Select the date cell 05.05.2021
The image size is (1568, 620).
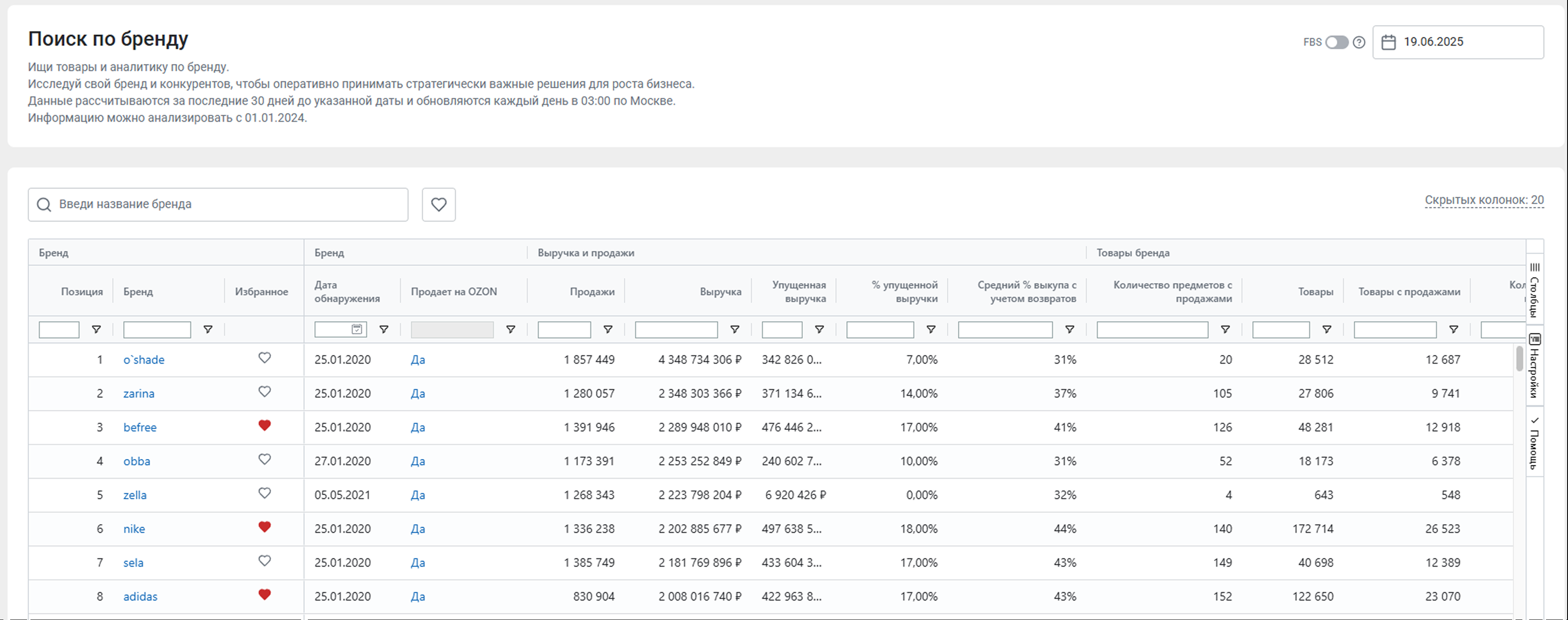pos(343,495)
